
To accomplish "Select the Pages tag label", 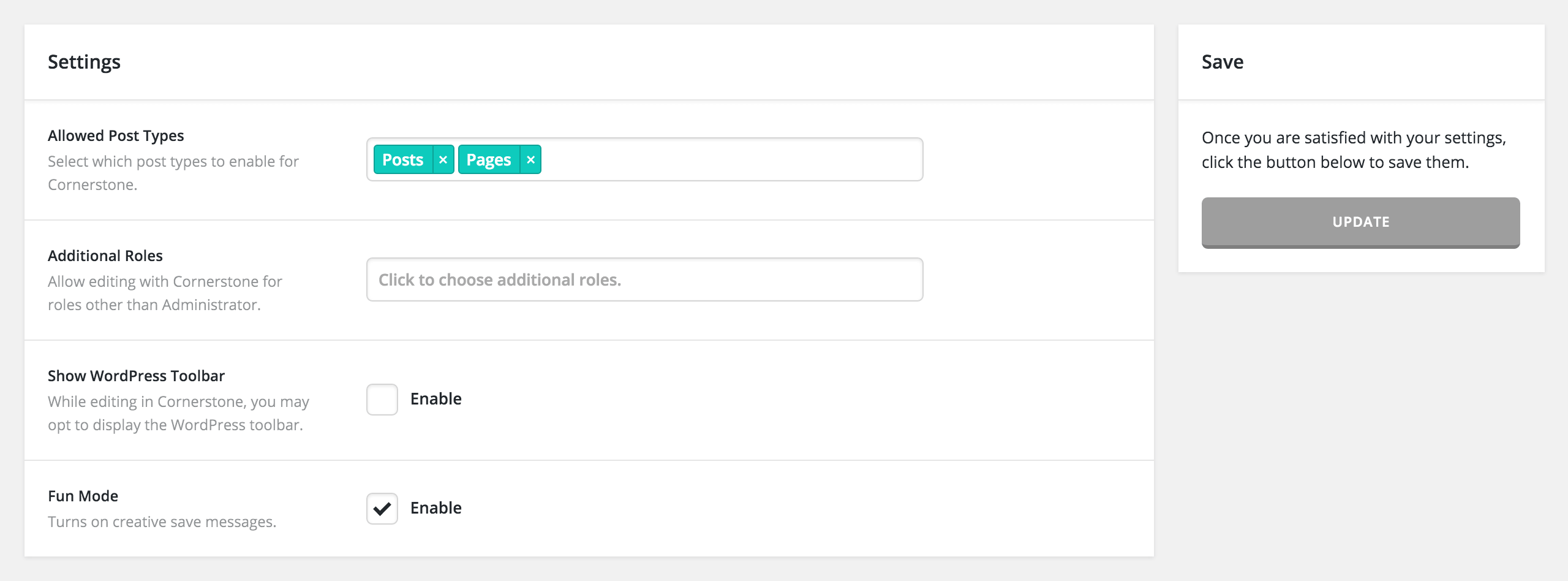I will pyautogui.click(x=488, y=159).
